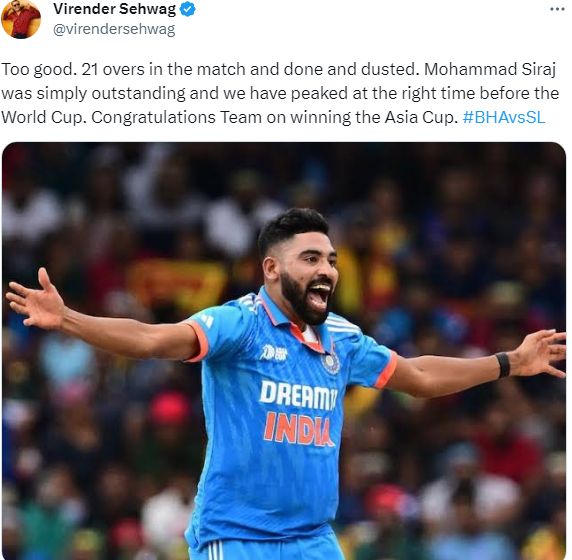The height and width of the screenshot is (560, 572).
Task: Open the three-dot more options menu
Action: 557,9
